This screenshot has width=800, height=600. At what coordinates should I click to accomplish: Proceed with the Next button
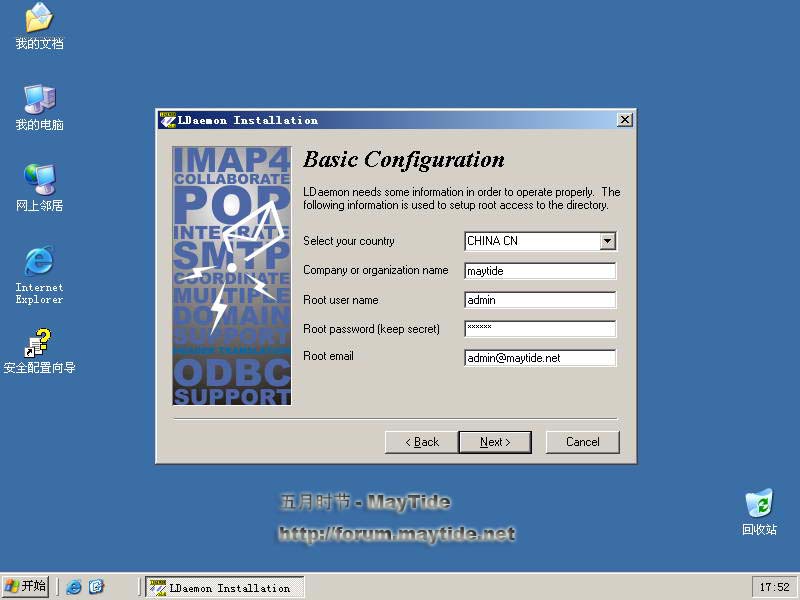point(495,442)
